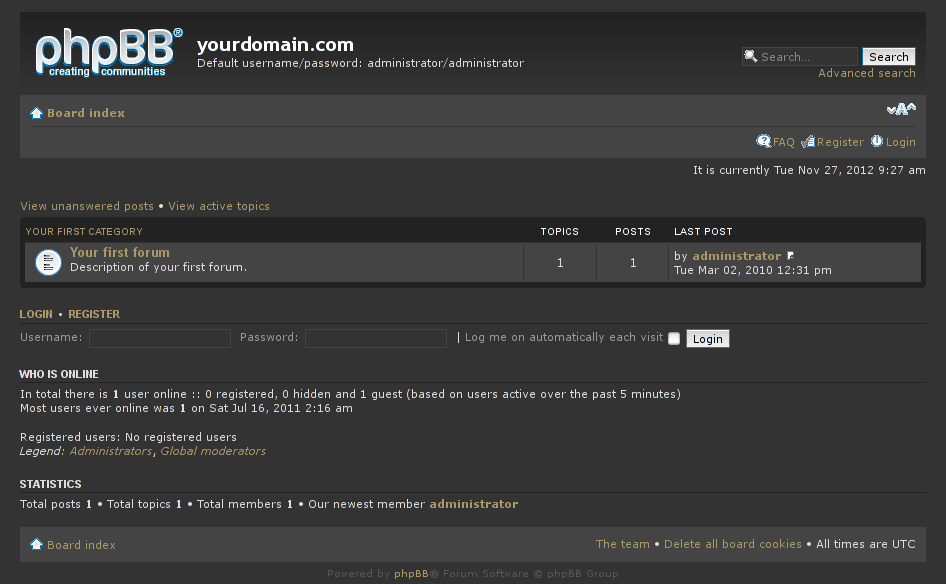
Task: Open Your first forum
Action: click(119, 252)
